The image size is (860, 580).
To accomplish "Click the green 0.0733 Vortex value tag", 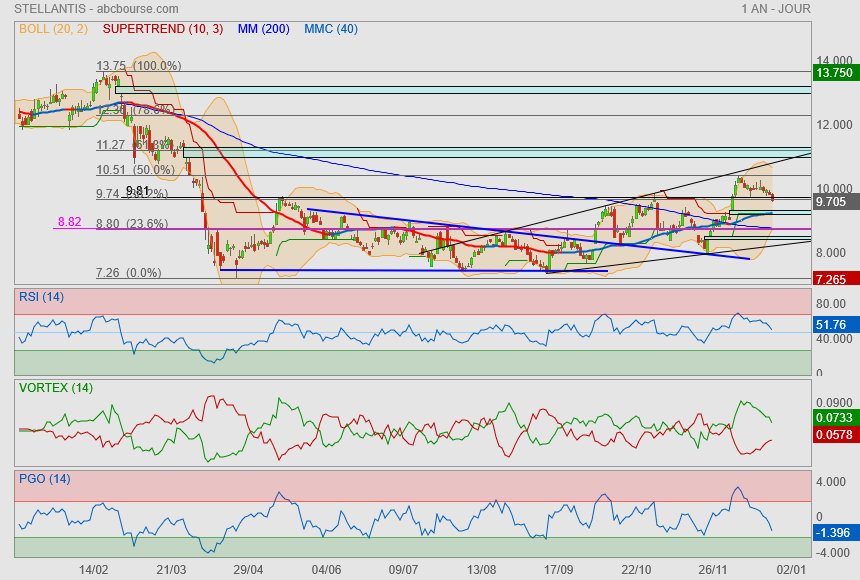I will [834, 417].
